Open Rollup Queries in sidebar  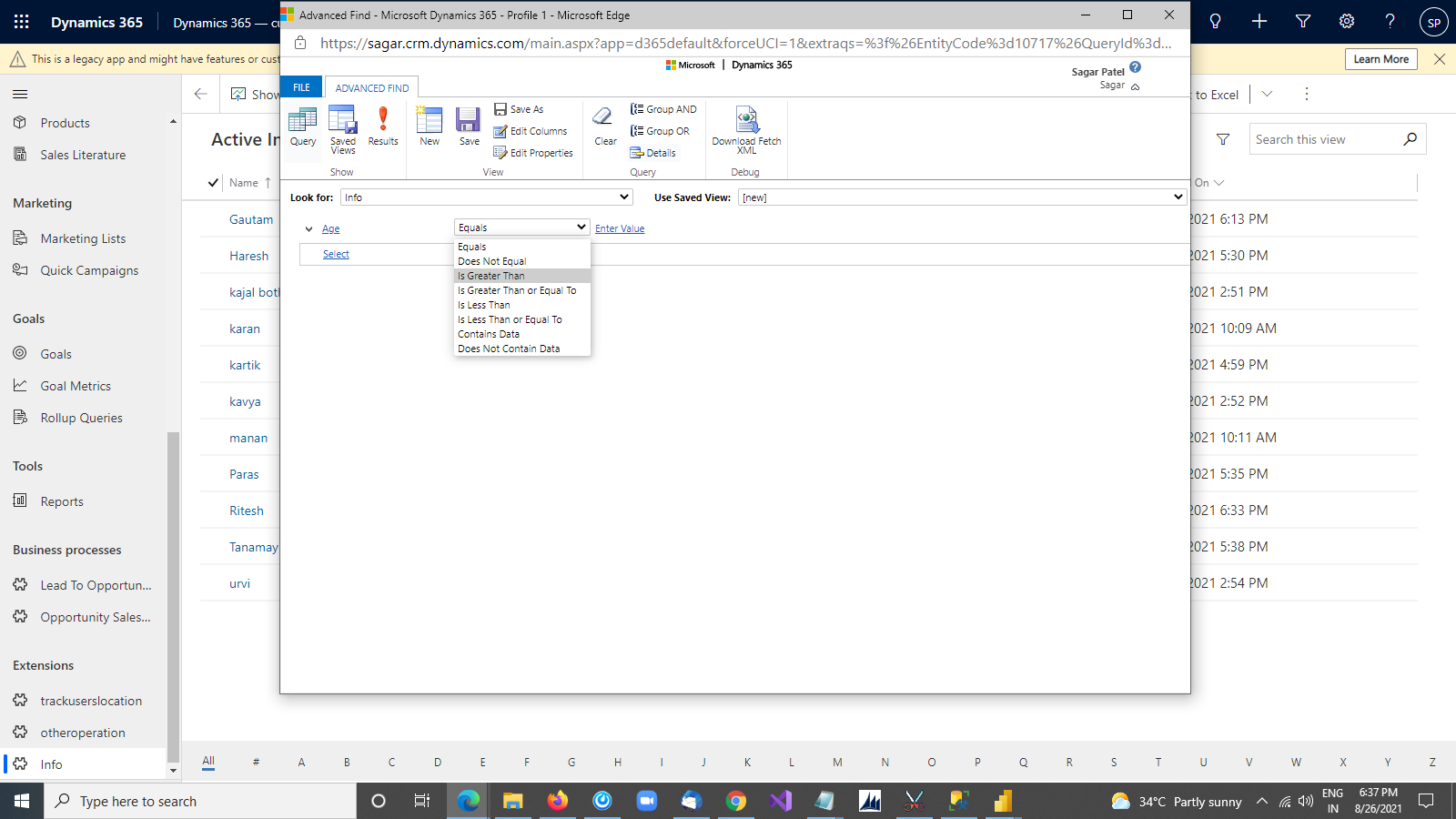tap(81, 418)
